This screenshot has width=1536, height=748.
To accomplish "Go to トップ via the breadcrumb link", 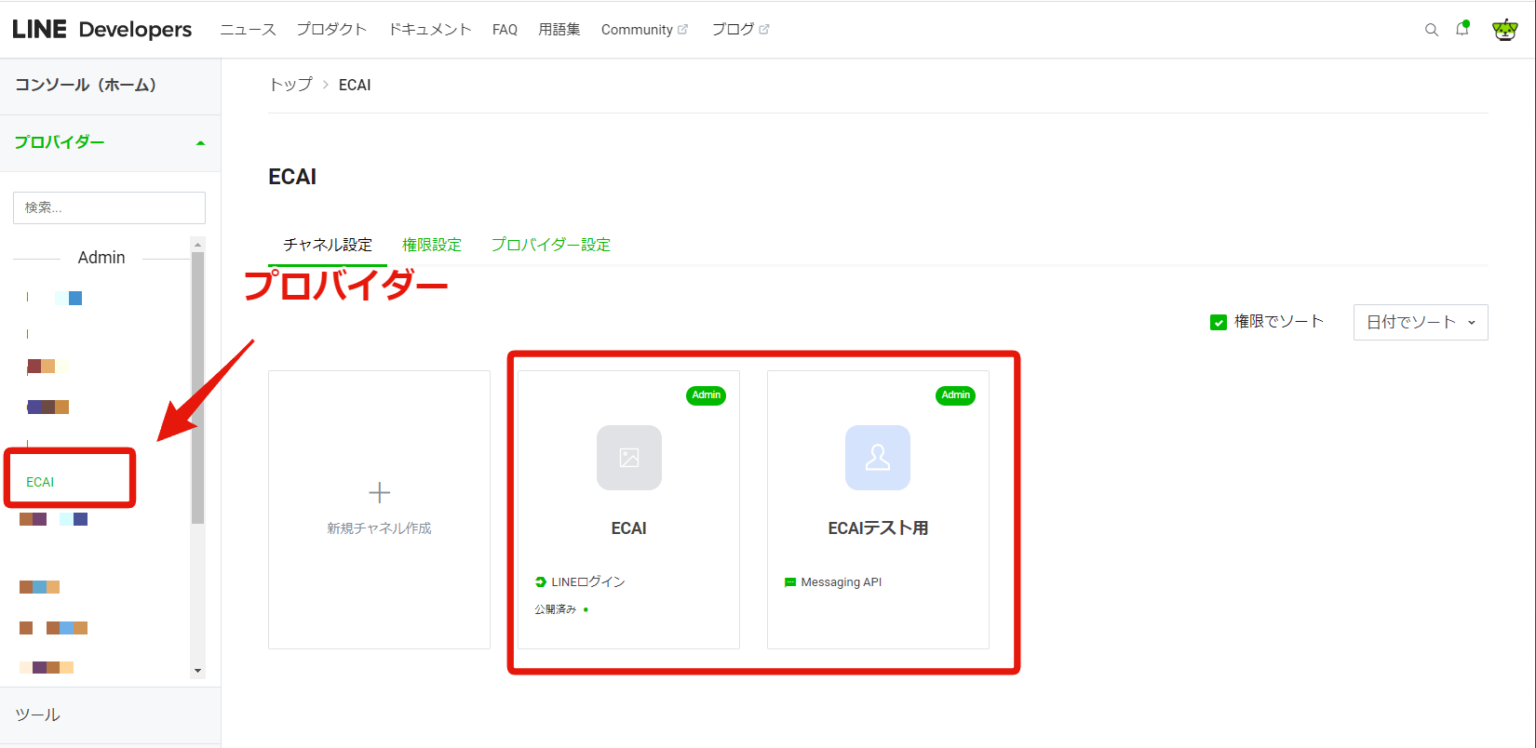I will pos(289,84).
